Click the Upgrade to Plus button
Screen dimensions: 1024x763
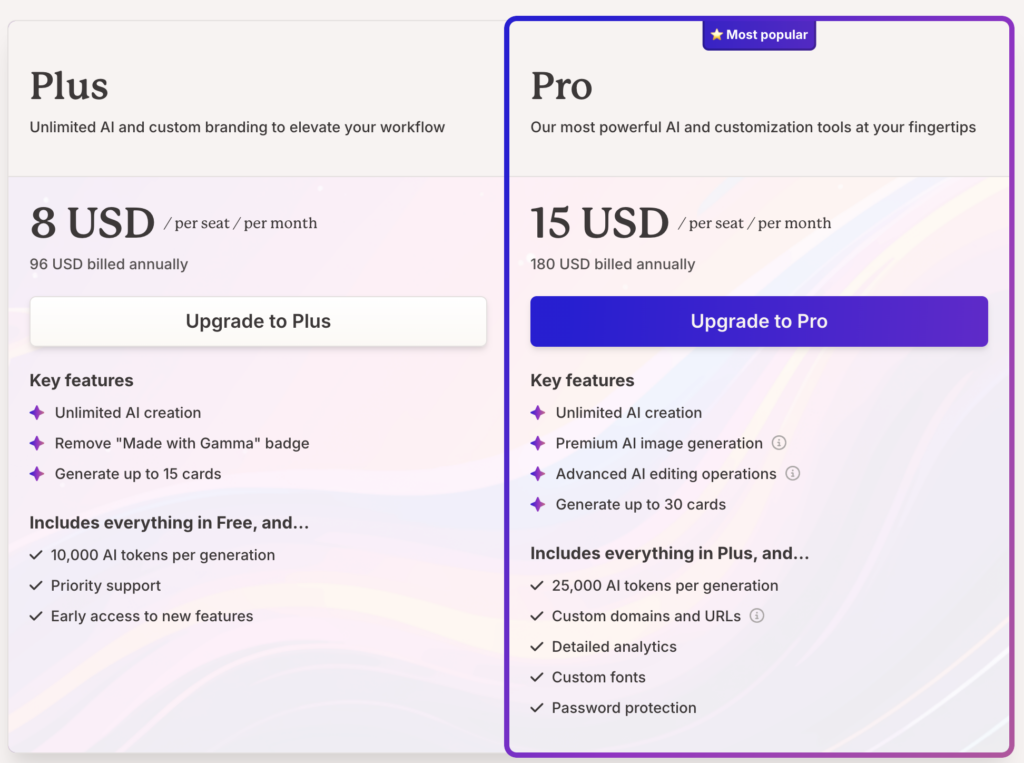pos(258,322)
